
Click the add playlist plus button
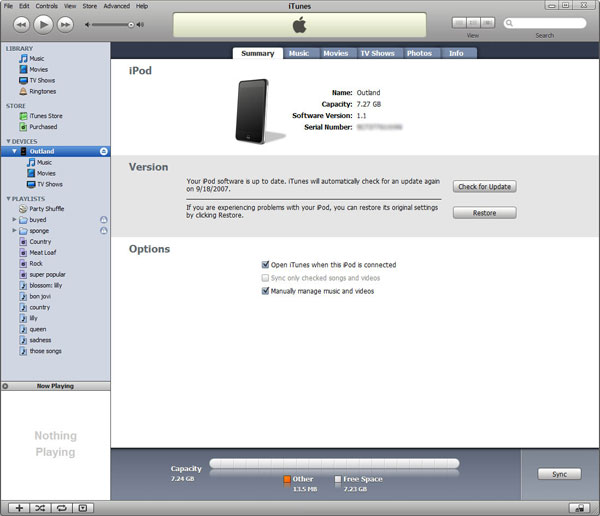(x=19, y=508)
